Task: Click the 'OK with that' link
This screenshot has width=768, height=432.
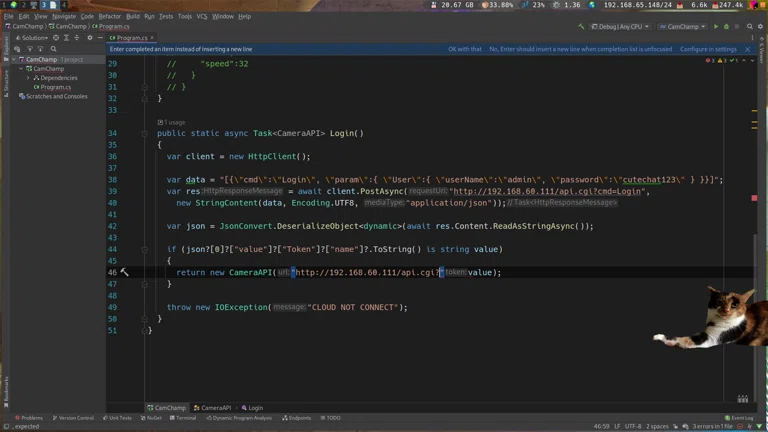Action: pos(464,49)
